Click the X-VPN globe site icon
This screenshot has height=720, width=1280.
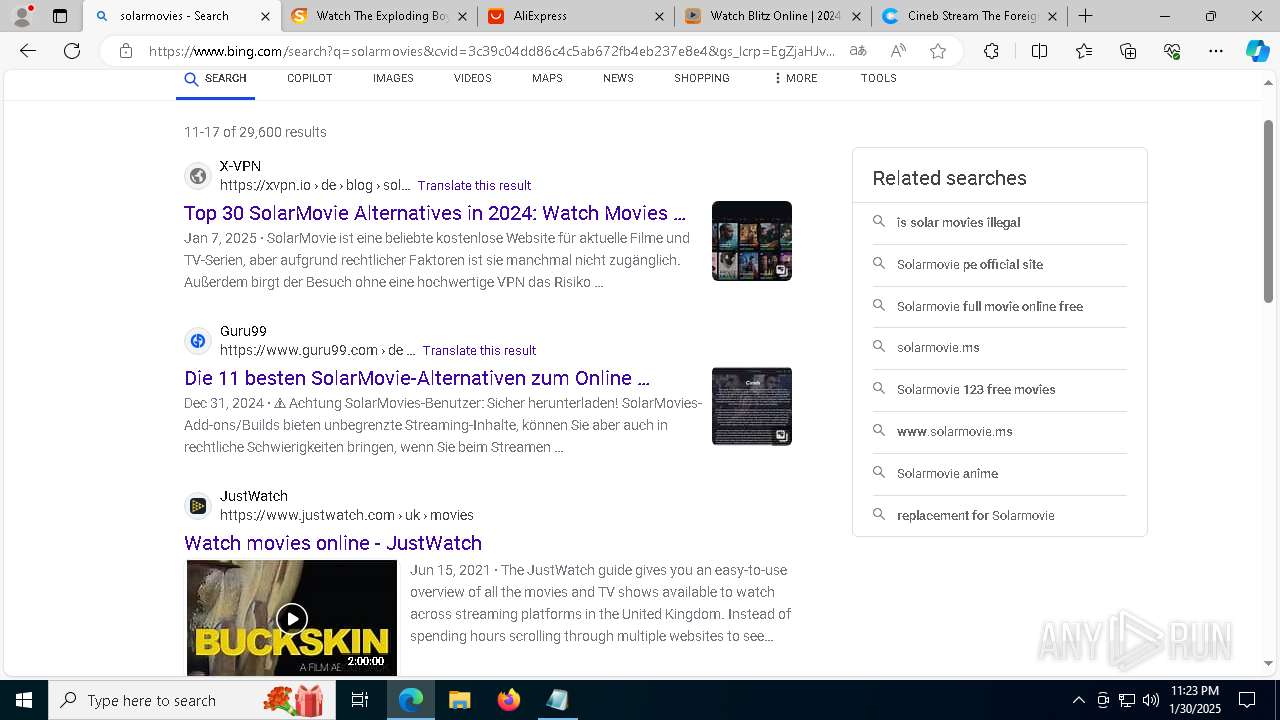(198, 176)
